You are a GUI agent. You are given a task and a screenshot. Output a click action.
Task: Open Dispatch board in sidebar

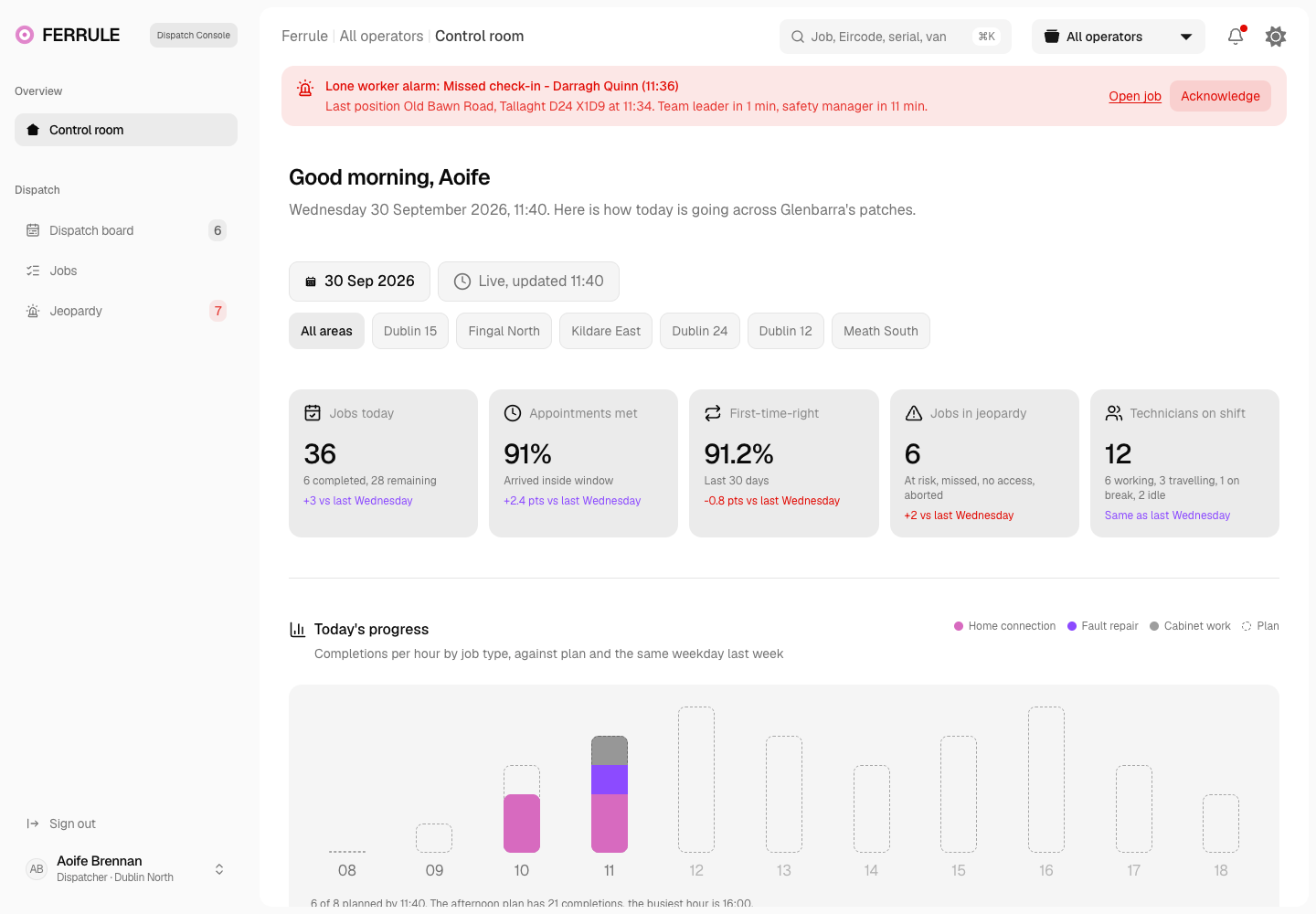(126, 230)
